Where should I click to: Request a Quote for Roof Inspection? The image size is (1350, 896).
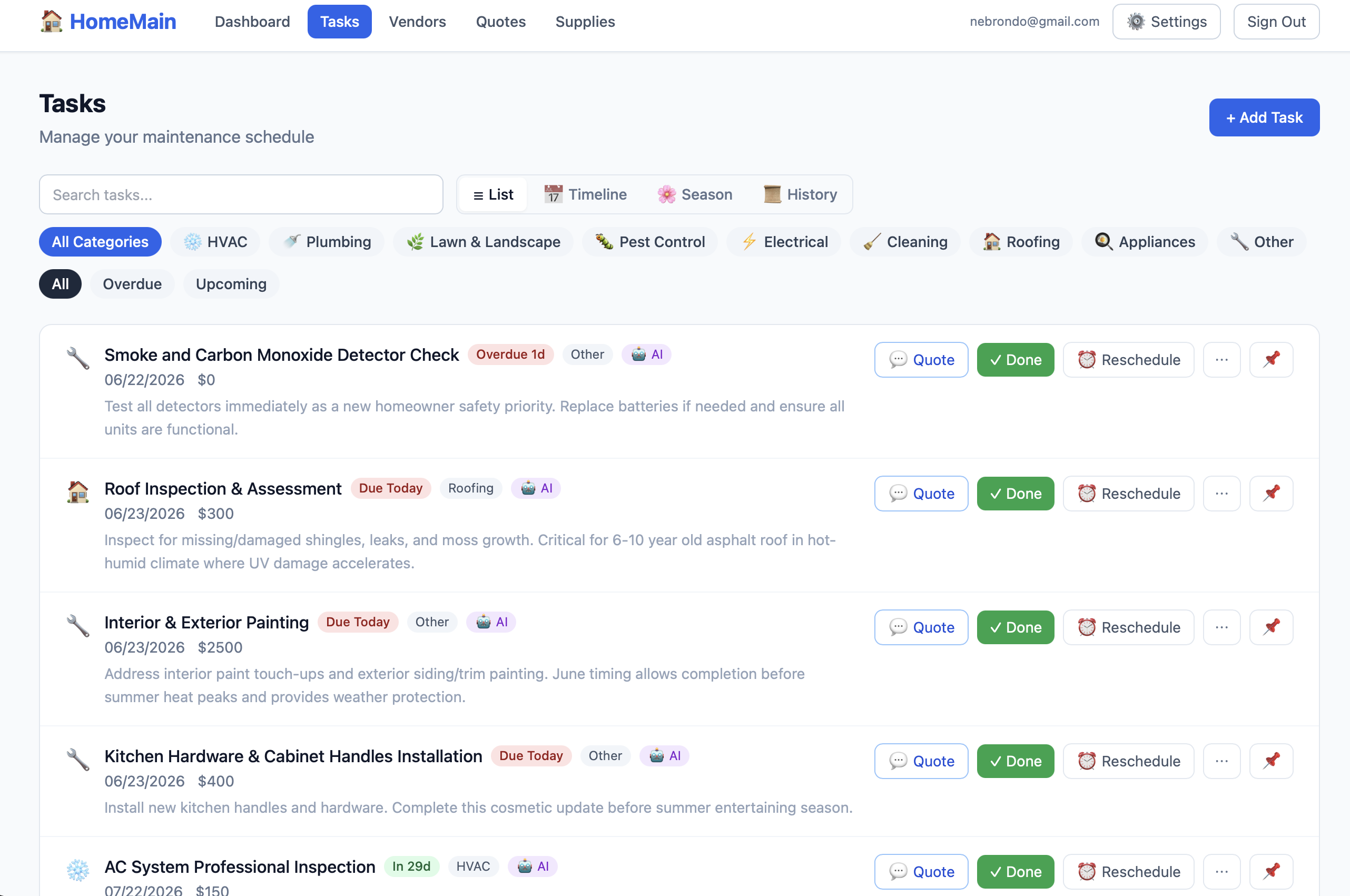921,493
